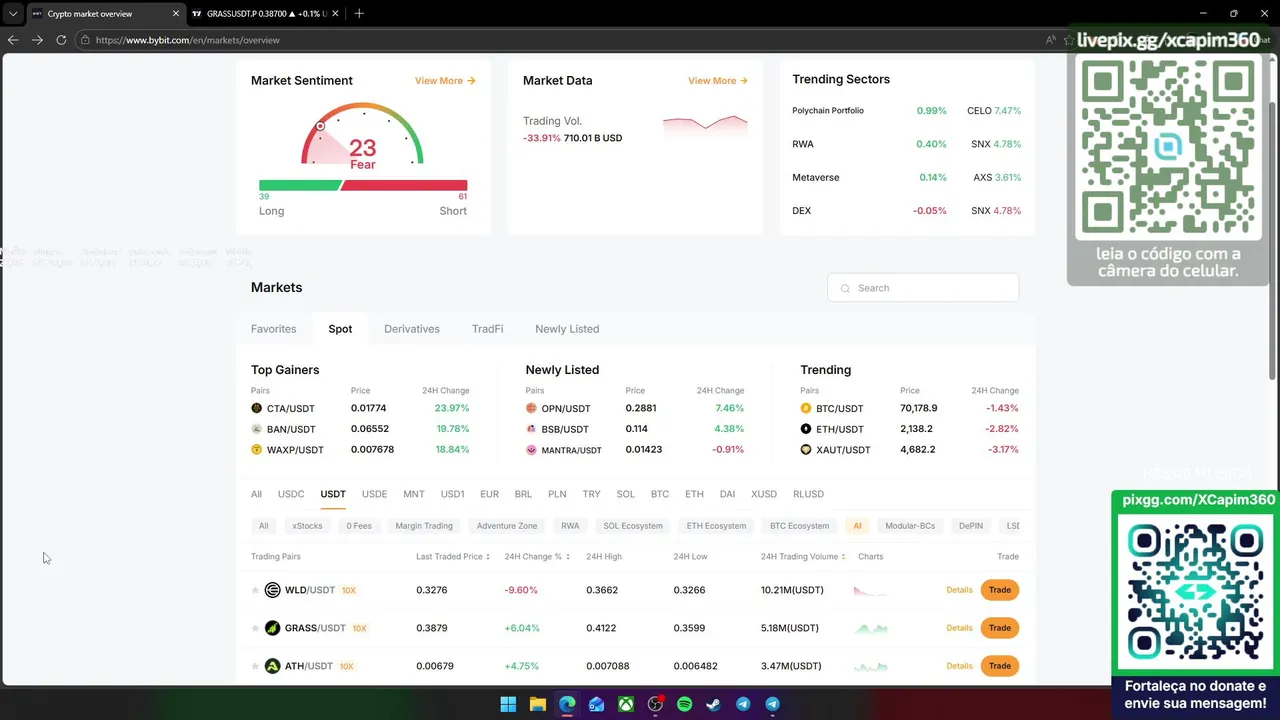Add GRASS/USDT to favorites with star
This screenshot has height=720, width=1280.
[255, 628]
